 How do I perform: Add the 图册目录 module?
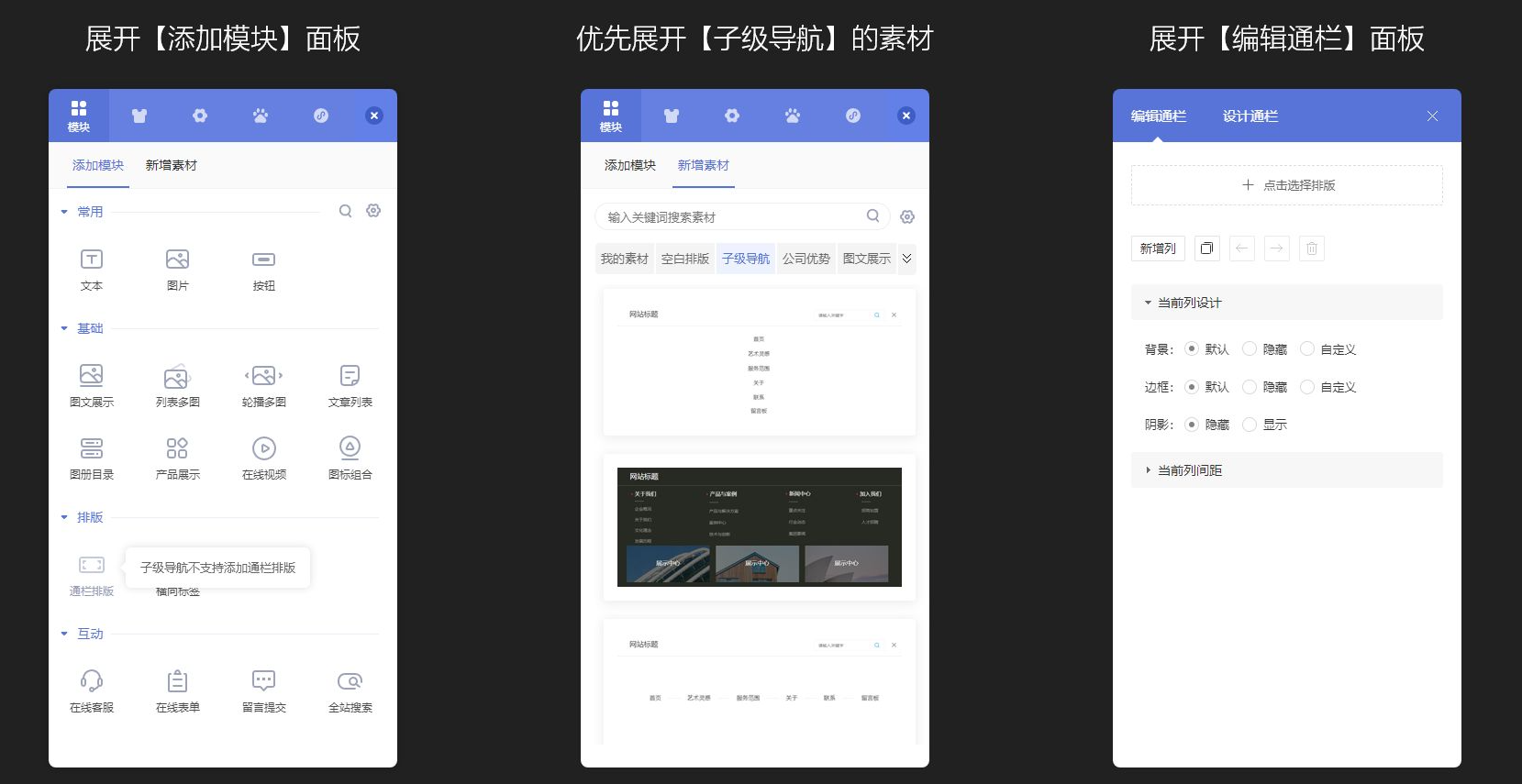pos(92,458)
